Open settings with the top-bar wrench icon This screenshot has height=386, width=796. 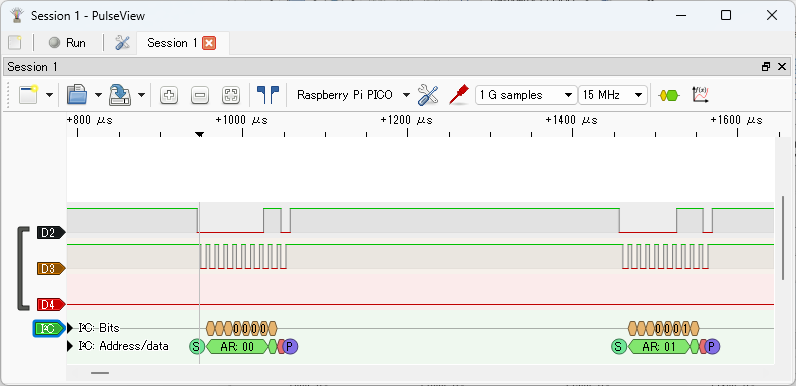pyautogui.click(x=122, y=43)
